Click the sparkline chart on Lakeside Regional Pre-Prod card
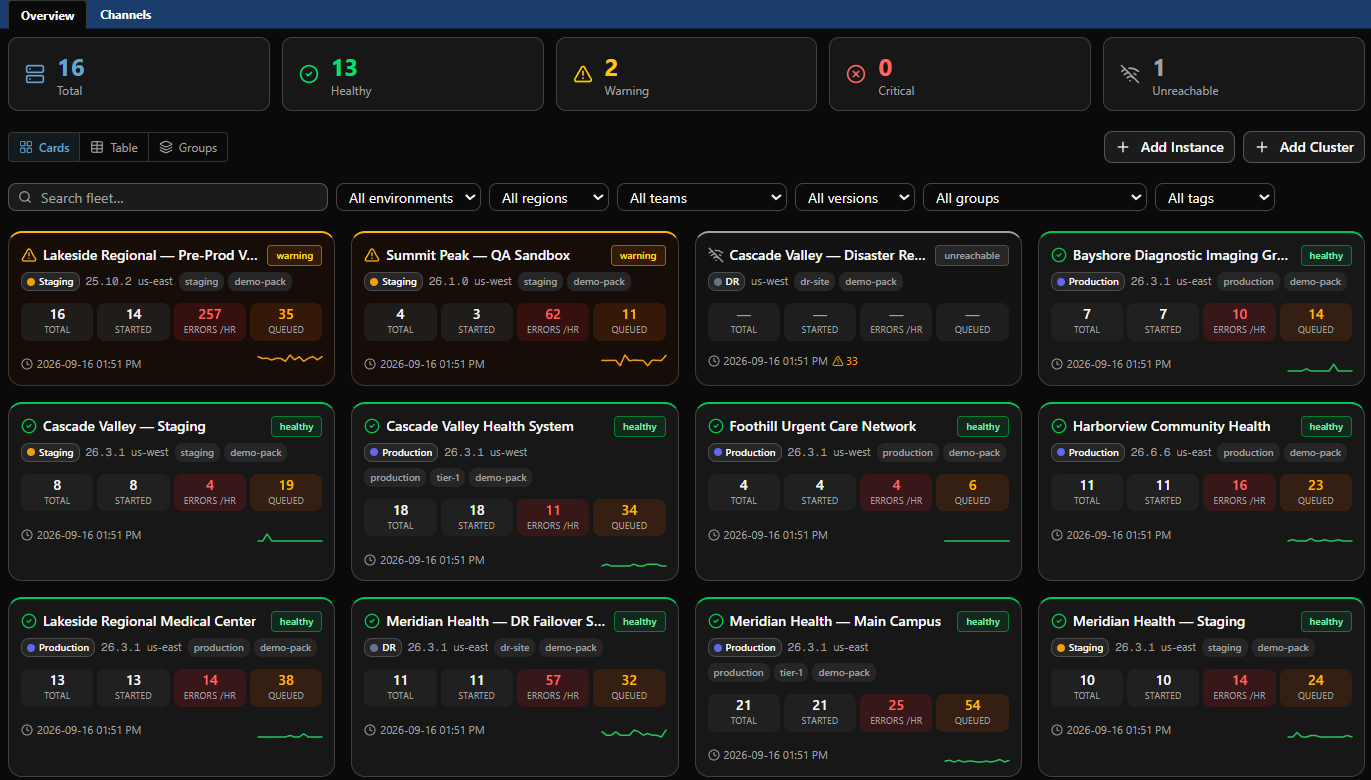Viewport: 1371px width, 780px height. (290, 357)
